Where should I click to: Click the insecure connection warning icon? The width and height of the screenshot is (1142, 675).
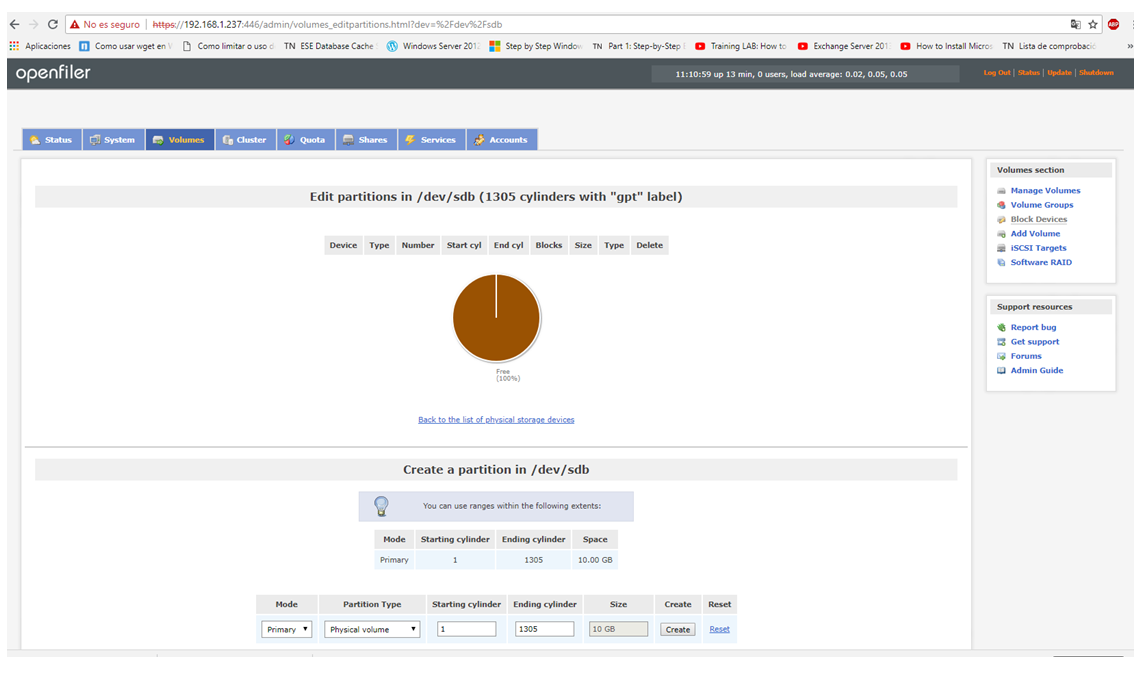tap(74, 24)
